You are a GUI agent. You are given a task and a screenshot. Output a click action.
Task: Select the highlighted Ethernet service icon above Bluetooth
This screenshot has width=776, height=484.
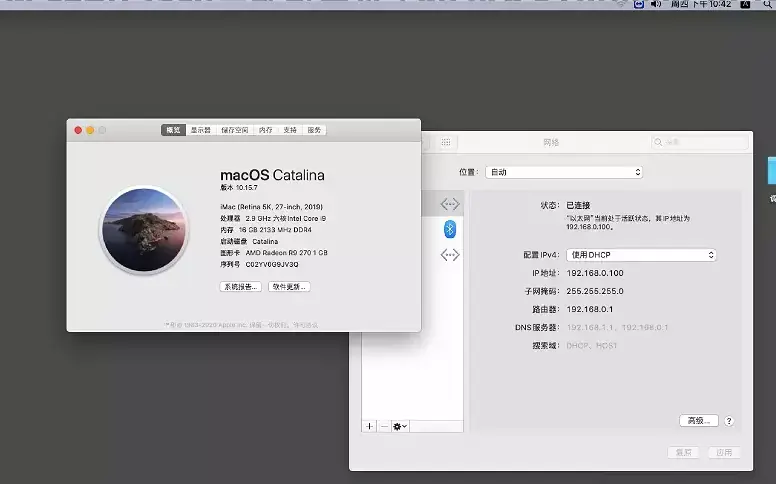click(x=450, y=204)
